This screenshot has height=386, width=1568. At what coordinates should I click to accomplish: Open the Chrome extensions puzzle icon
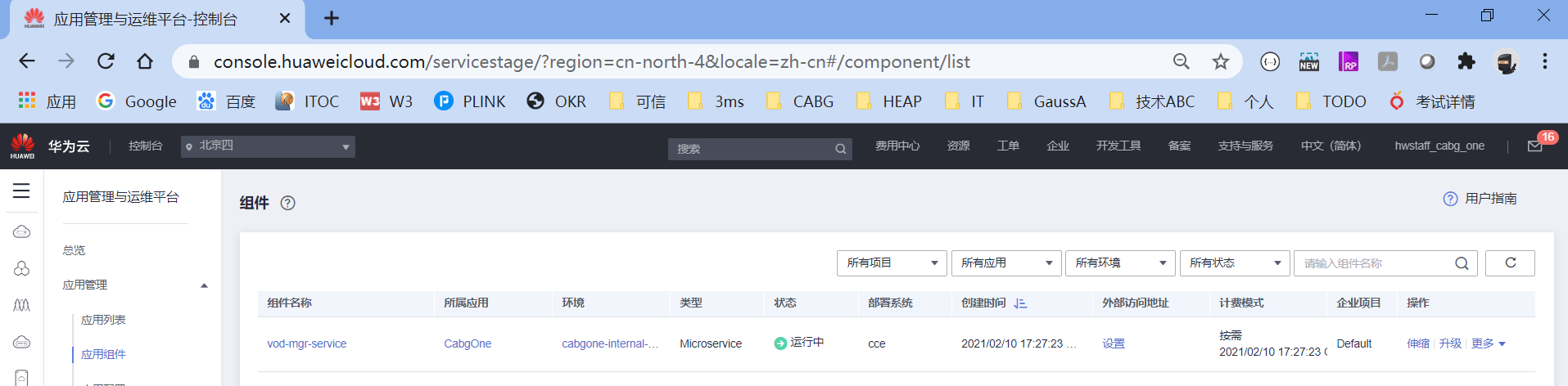click(x=1466, y=61)
